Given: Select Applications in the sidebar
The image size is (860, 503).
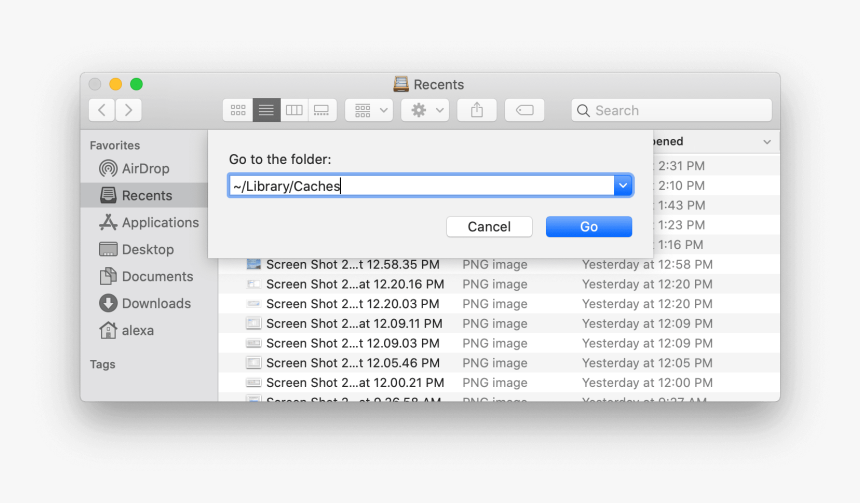Looking at the screenshot, I should point(159,223).
